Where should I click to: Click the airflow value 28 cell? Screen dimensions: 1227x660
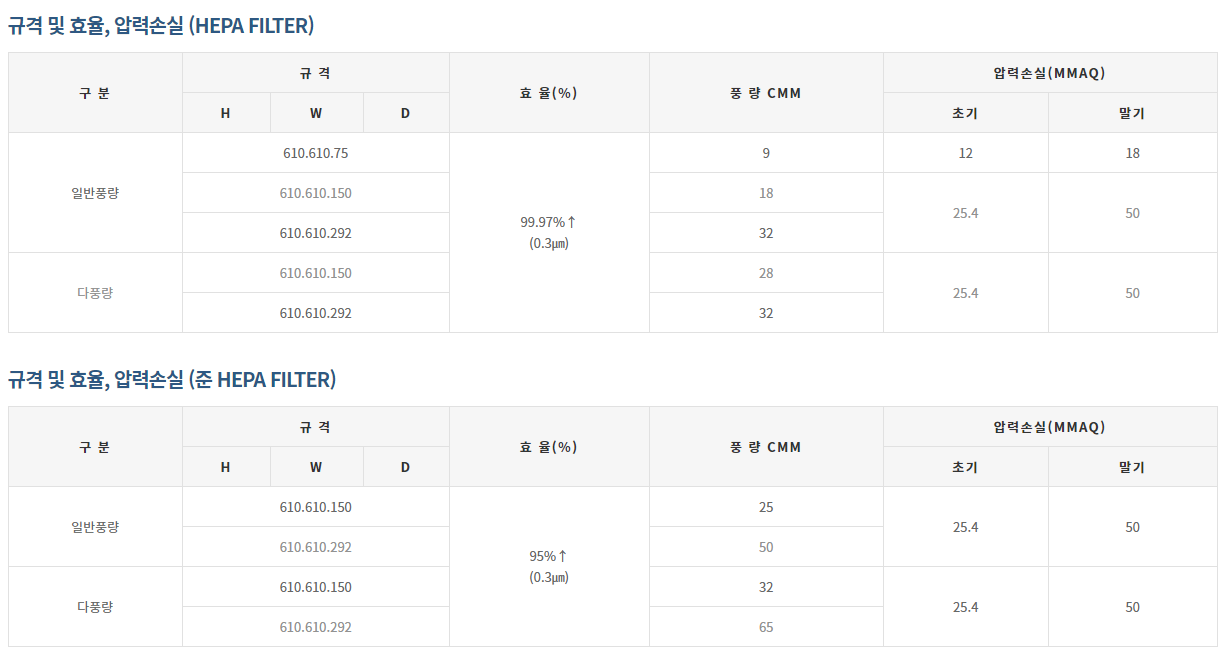(x=765, y=273)
